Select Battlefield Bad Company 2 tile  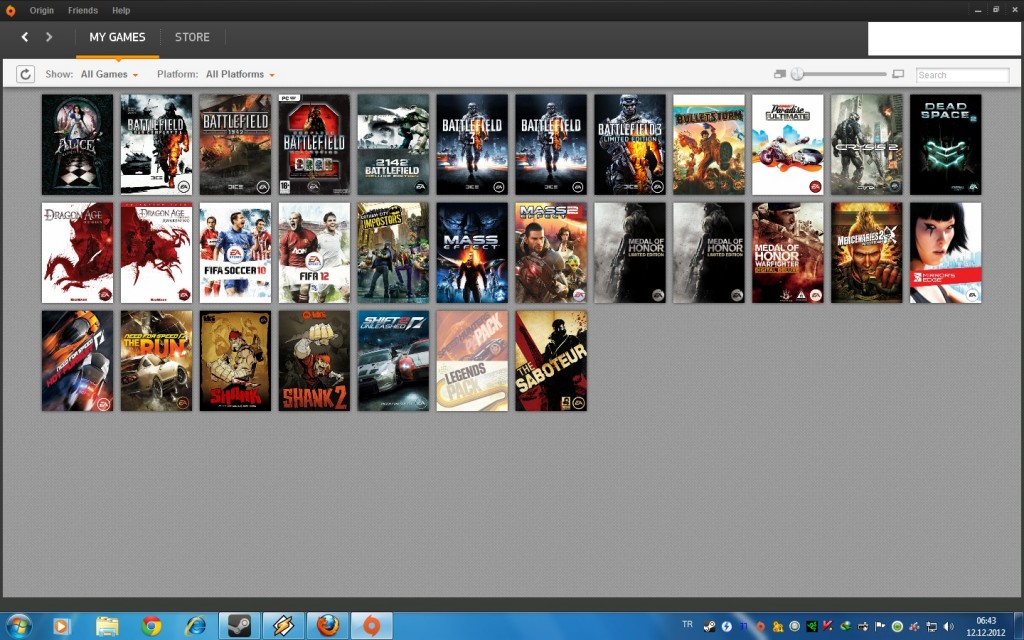156,144
